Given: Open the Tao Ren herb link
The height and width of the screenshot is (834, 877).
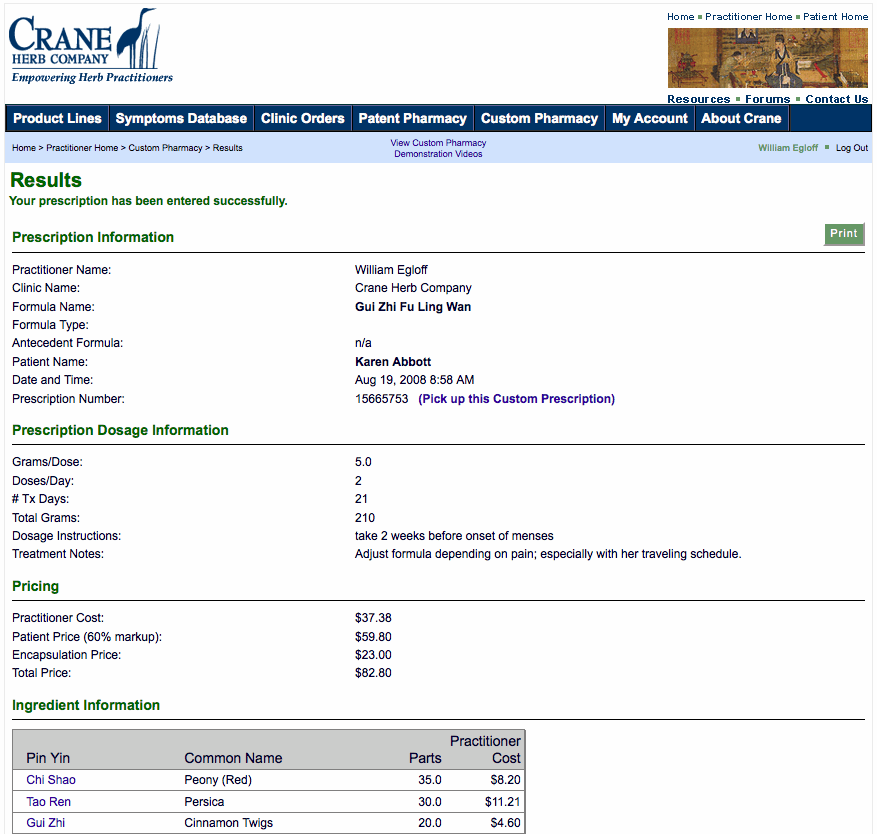Looking at the screenshot, I should 48,802.
